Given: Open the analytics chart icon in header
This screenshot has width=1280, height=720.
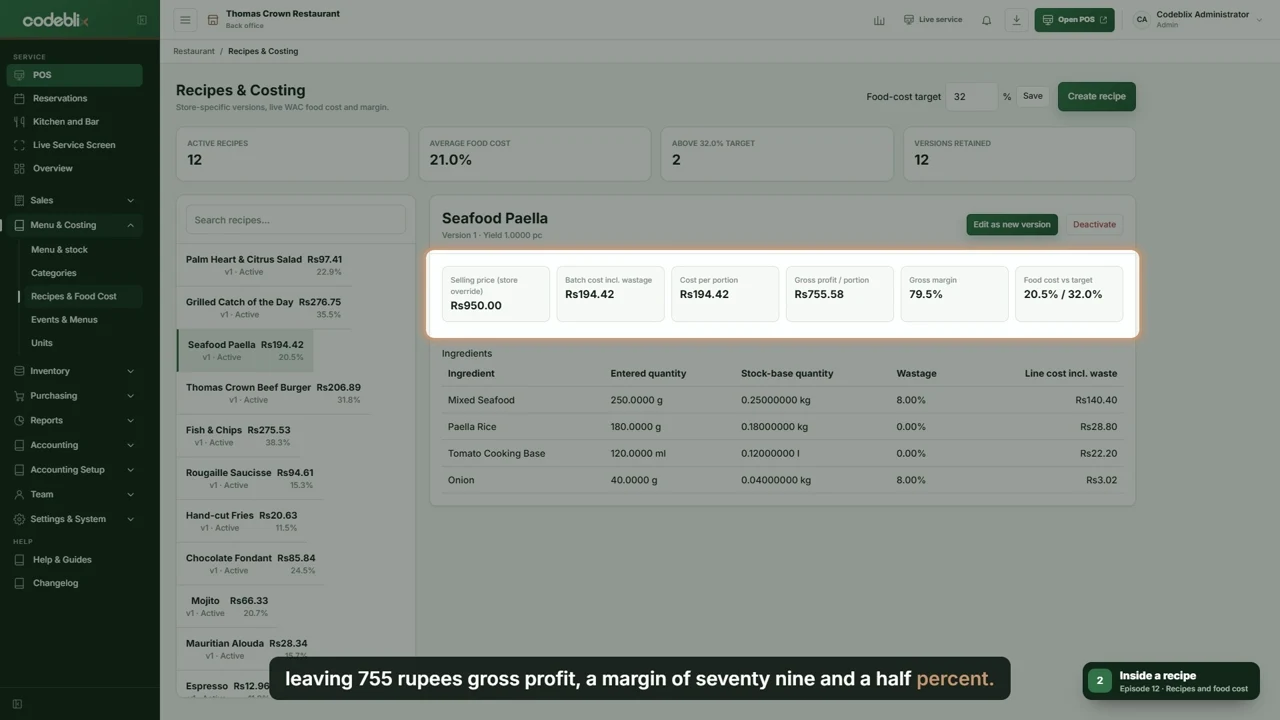Looking at the screenshot, I should click(879, 20).
